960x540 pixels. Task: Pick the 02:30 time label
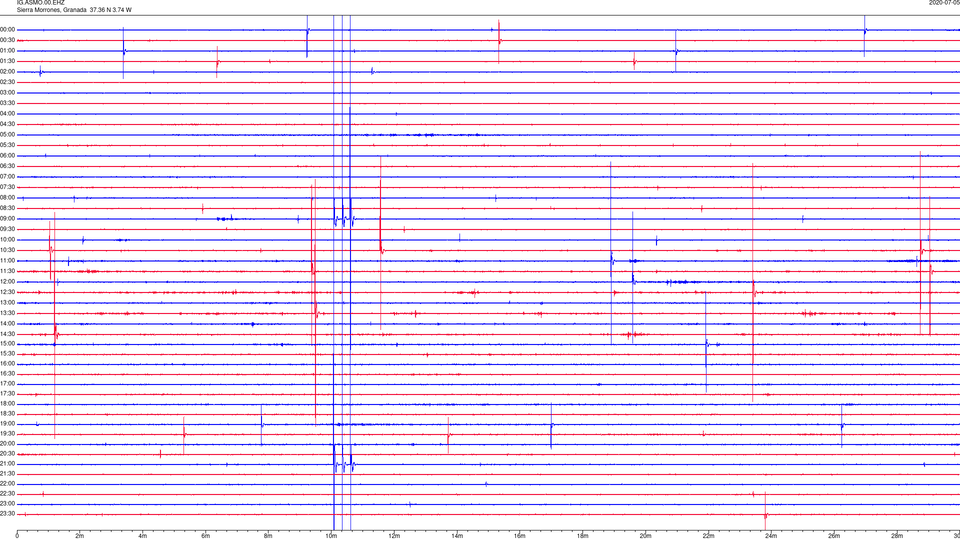tap(8, 82)
